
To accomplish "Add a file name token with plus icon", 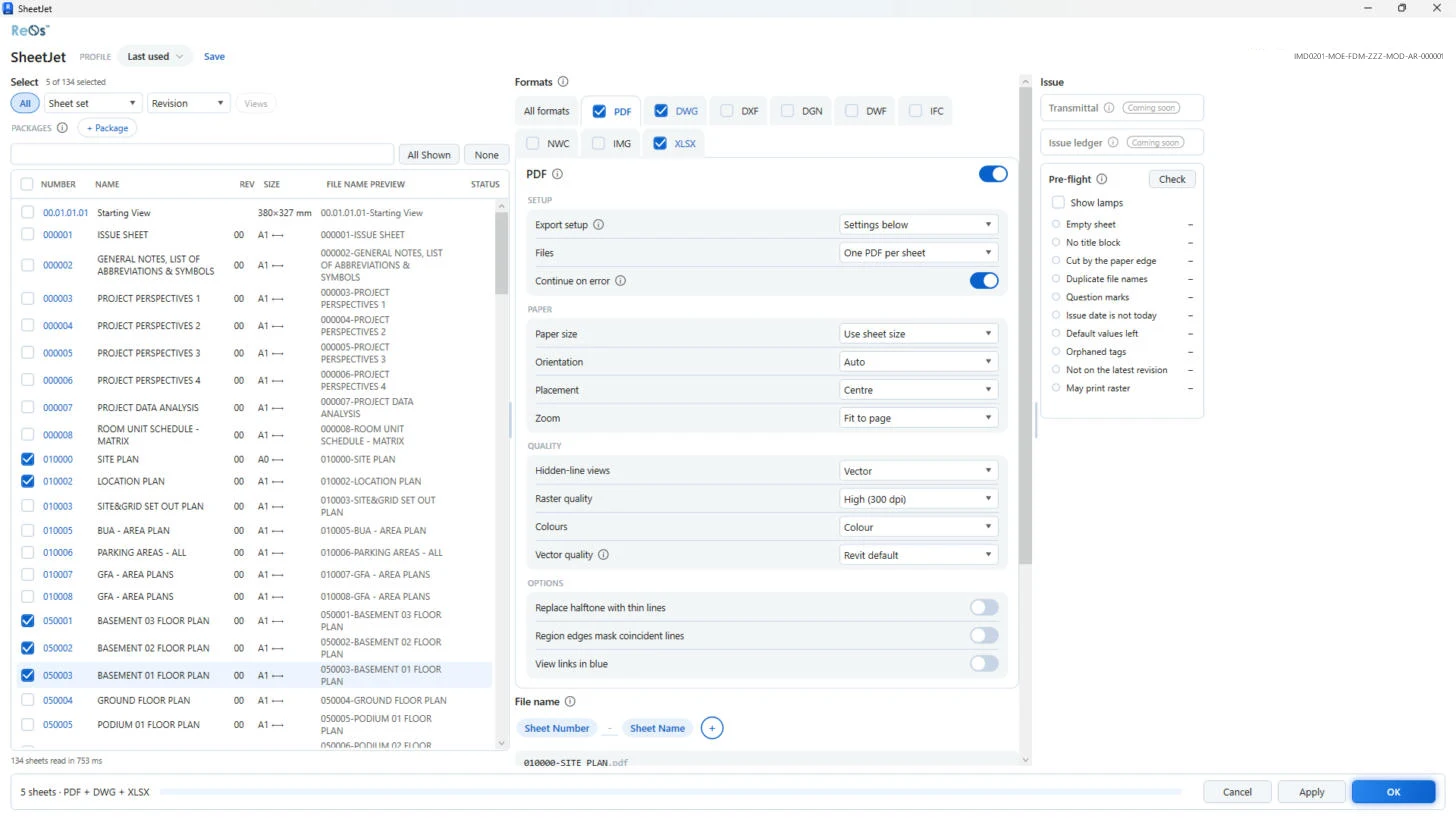I will pyautogui.click(x=712, y=728).
